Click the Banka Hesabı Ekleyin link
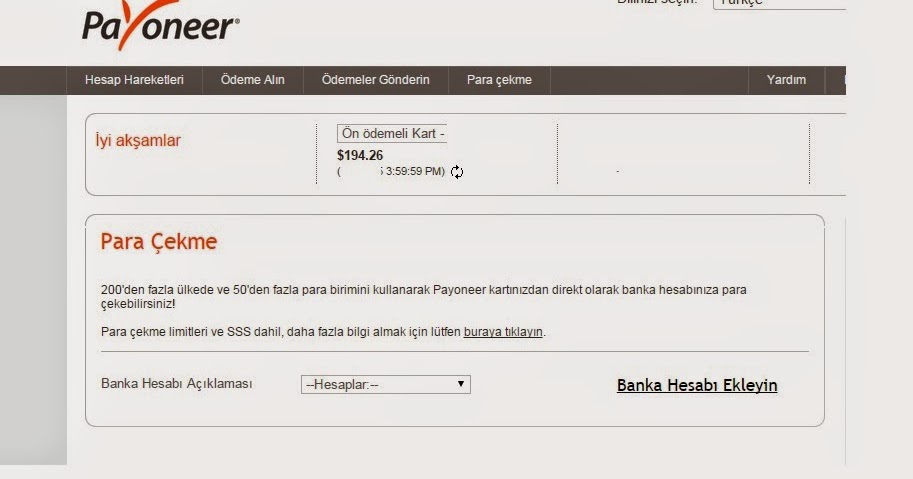913x479 pixels. 697,385
